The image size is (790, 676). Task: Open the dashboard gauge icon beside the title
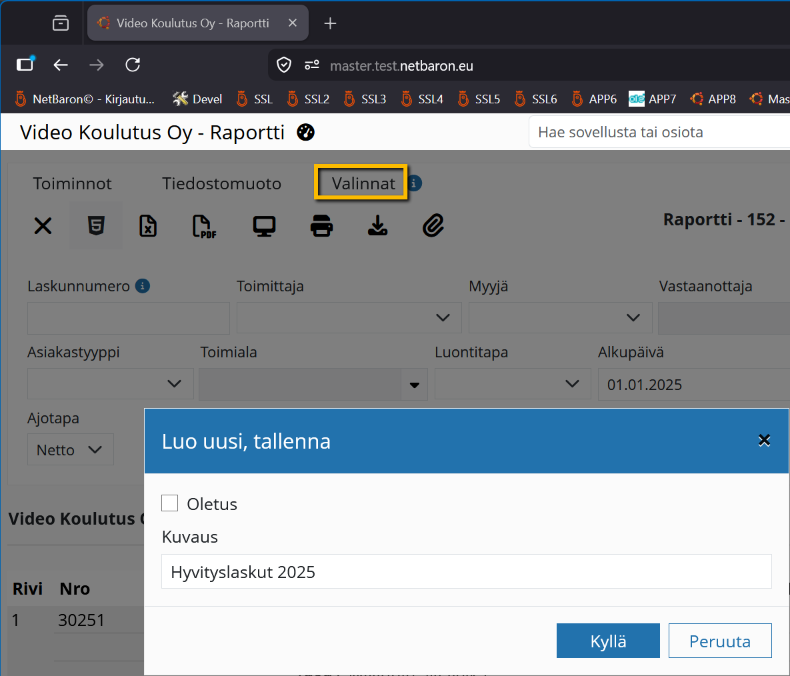(306, 132)
